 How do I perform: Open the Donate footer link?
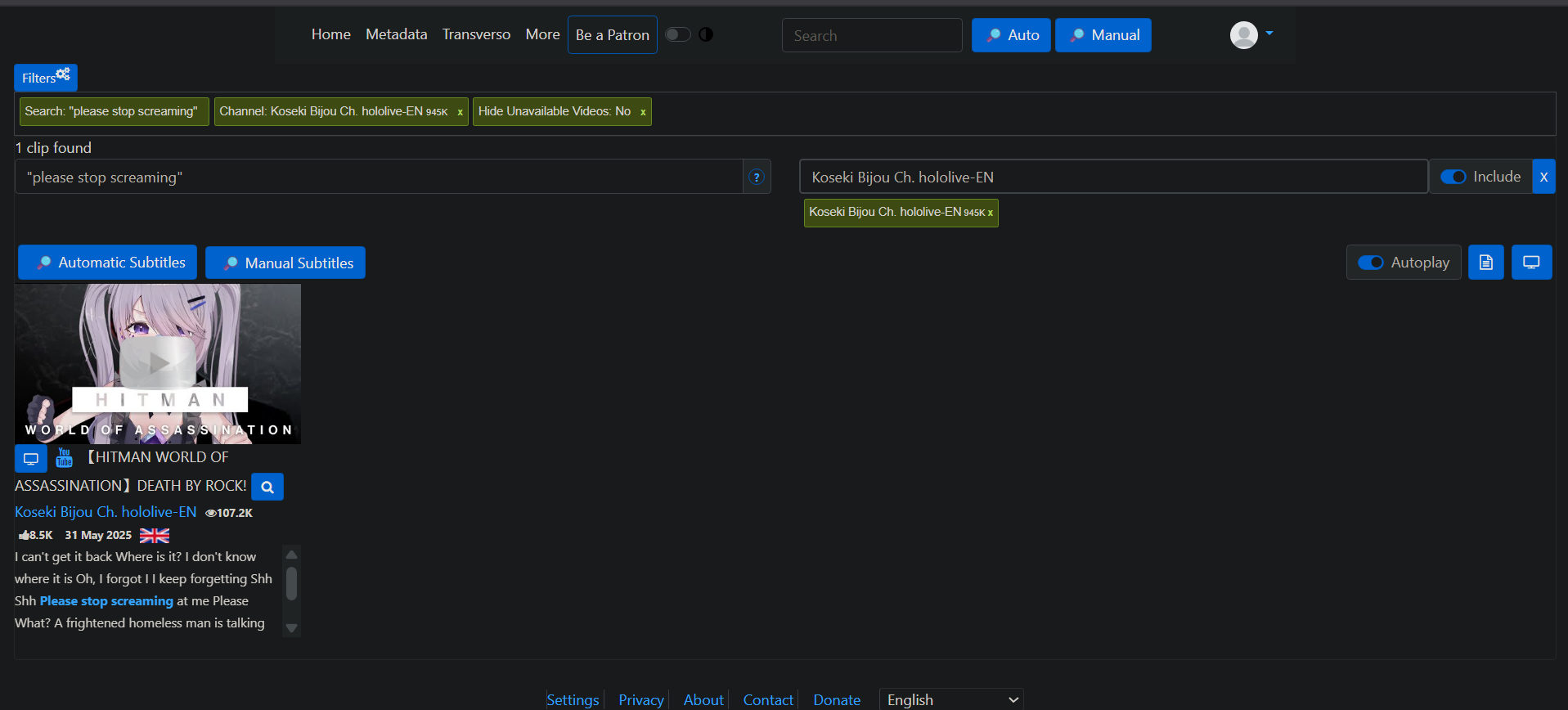coord(837,700)
